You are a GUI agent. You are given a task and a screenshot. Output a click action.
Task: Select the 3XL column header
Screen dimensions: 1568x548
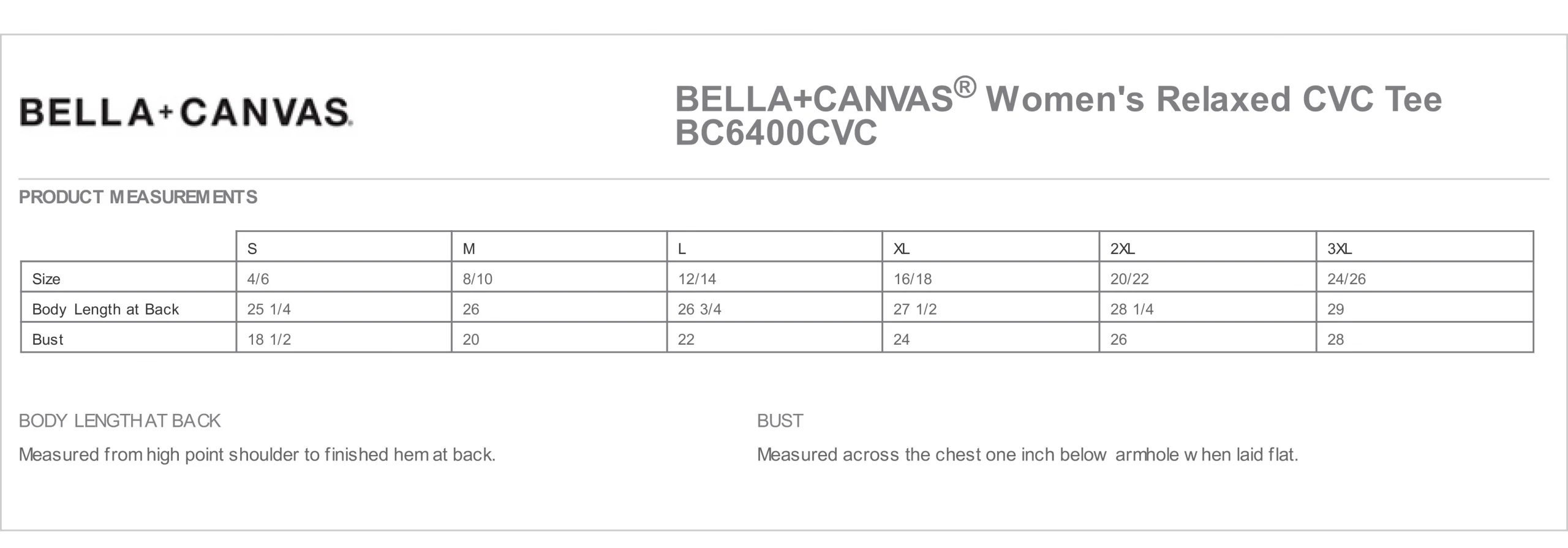pyautogui.click(x=1425, y=247)
